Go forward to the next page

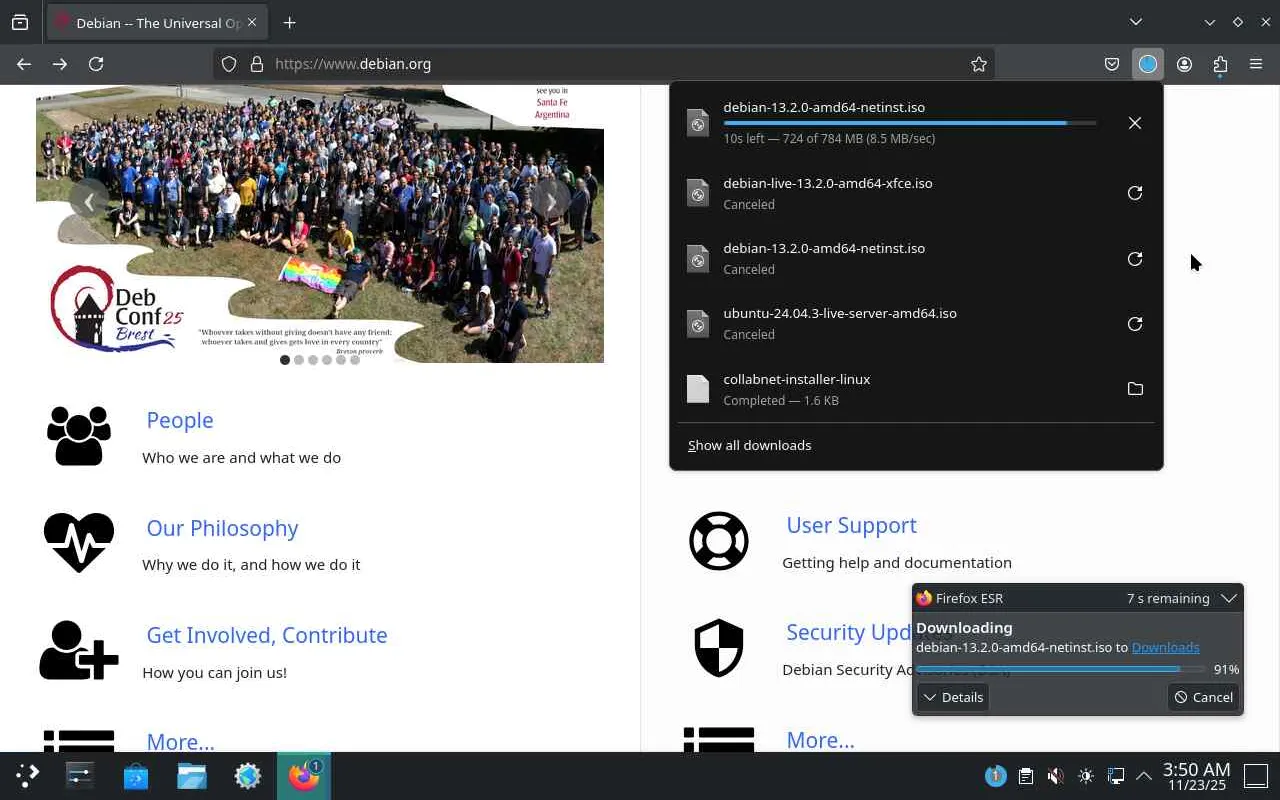60,64
